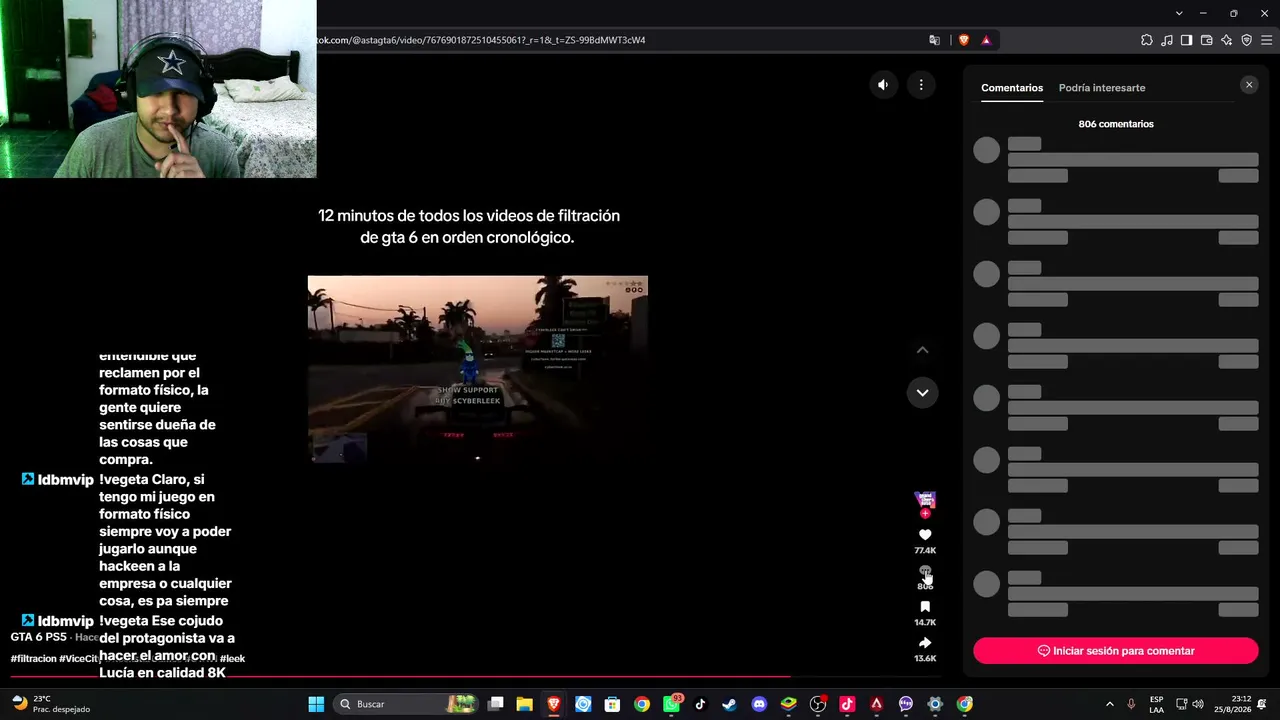1280x720 pixels.
Task: Open the weather widget showing 23°C
Action: tap(50, 704)
